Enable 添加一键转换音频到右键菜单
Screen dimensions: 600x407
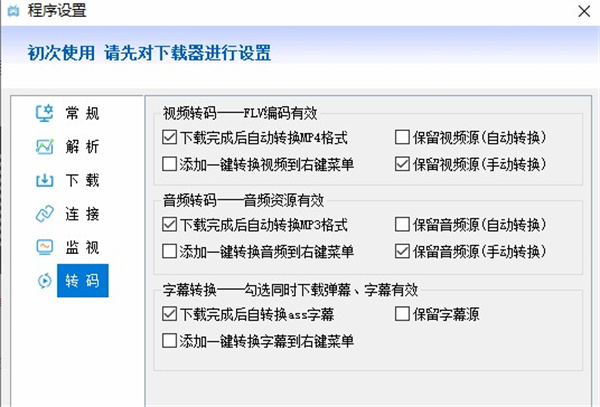(169, 251)
